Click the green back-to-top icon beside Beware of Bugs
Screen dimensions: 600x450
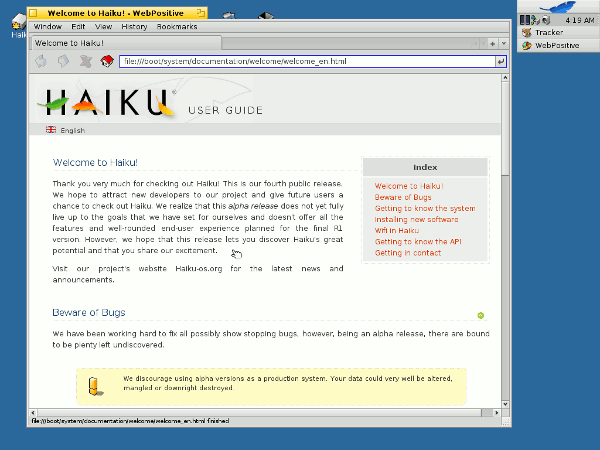click(x=481, y=315)
